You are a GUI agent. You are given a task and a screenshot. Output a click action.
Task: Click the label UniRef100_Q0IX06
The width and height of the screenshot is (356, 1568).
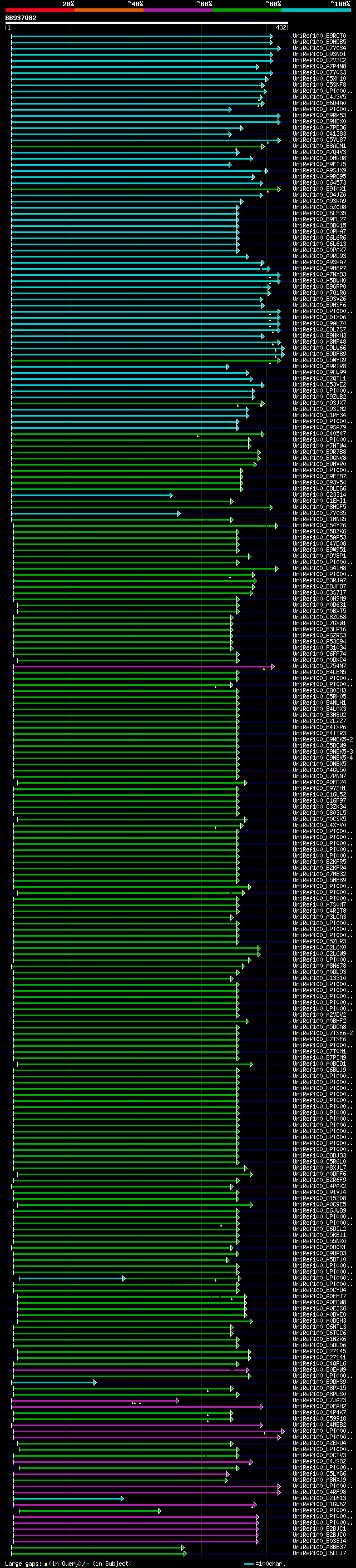coord(319,317)
